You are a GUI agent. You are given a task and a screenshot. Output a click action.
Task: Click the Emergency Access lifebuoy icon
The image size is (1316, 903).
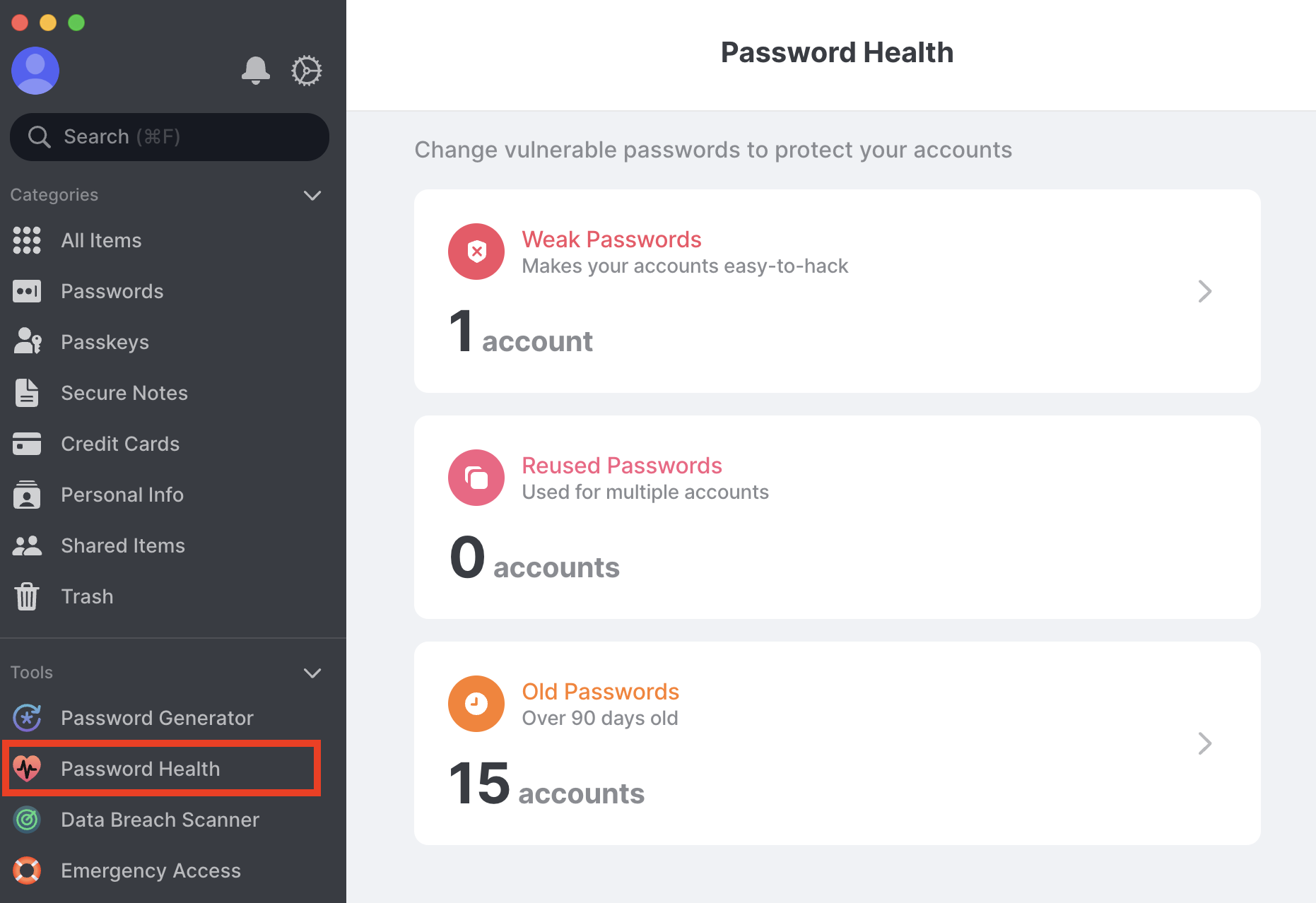27,870
